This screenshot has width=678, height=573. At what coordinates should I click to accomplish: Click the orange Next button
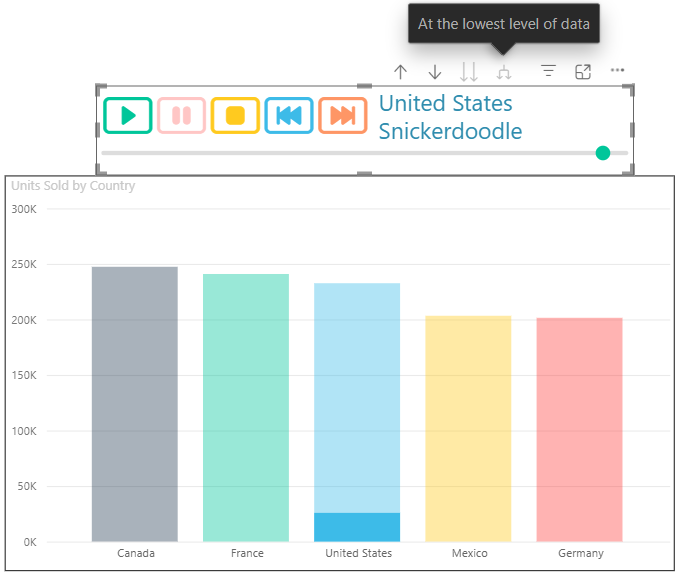[343, 115]
